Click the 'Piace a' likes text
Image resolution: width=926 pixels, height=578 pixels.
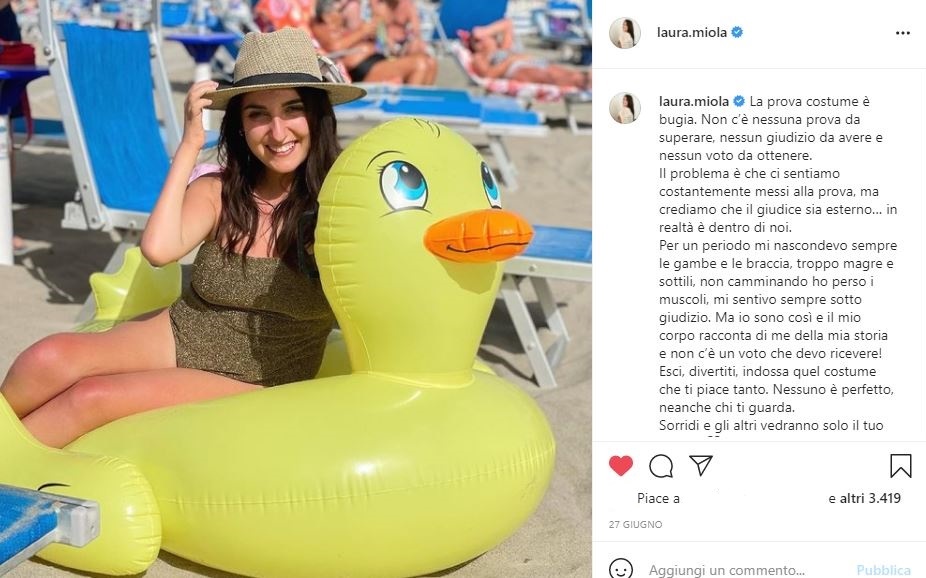tap(658, 498)
